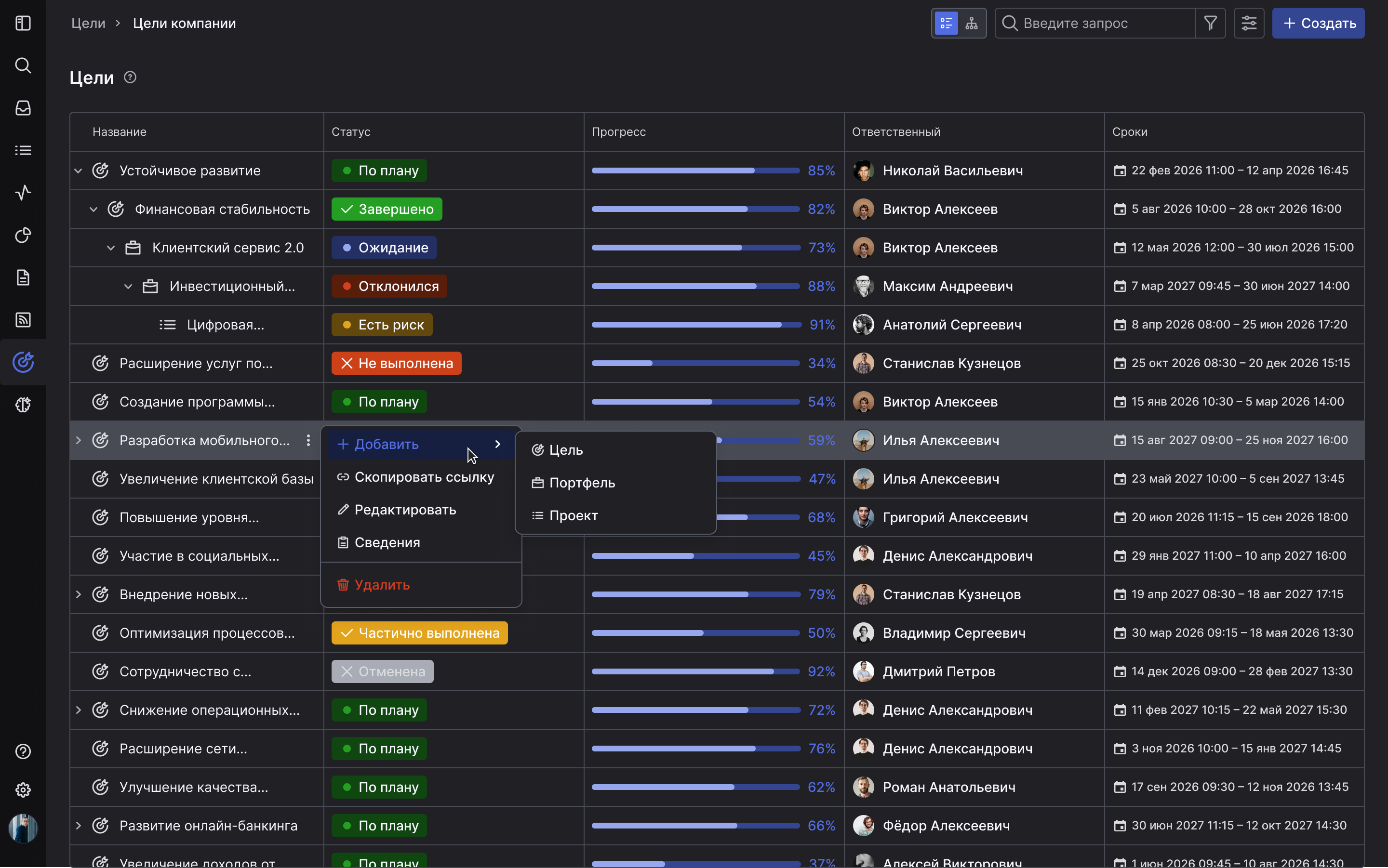
Task: Click the list icon of Цифровая row
Action: pyautogui.click(x=168, y=325)
